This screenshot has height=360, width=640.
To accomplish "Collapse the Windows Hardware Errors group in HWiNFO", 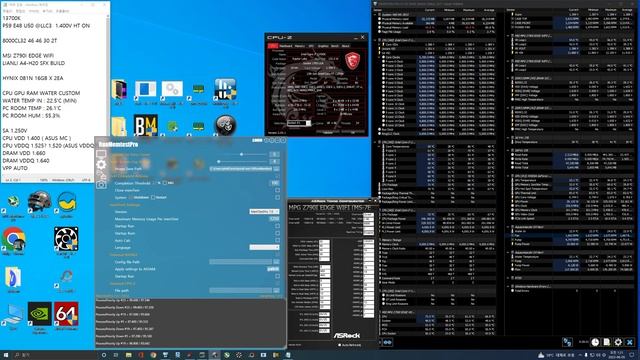I will (509, 287).
